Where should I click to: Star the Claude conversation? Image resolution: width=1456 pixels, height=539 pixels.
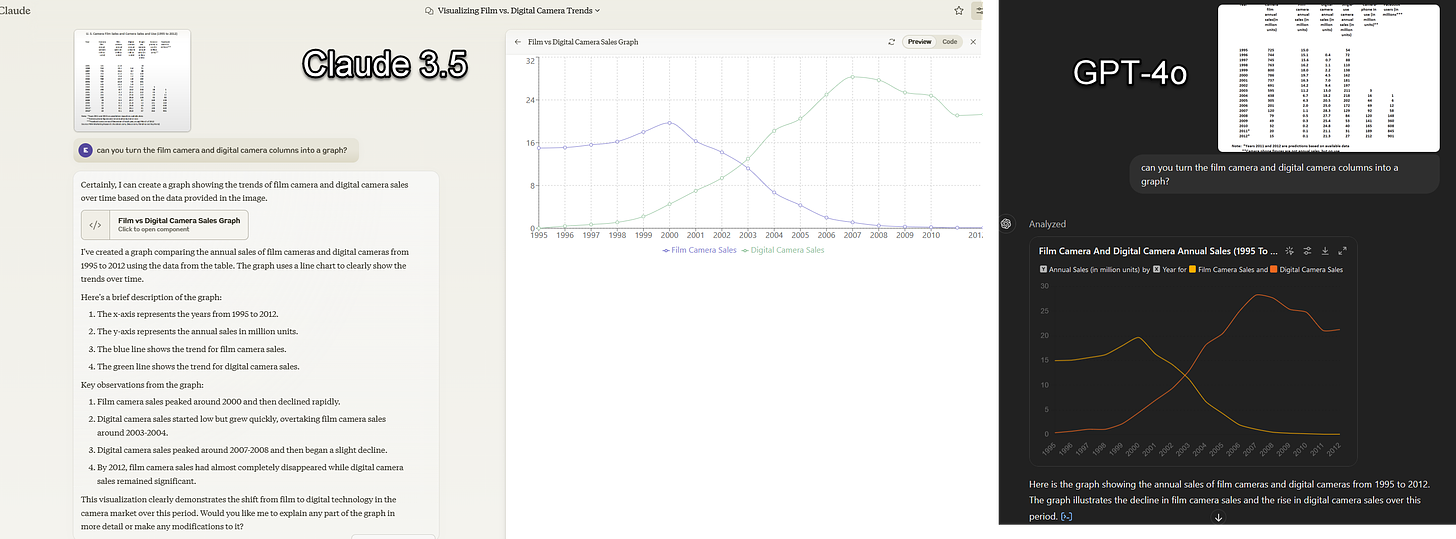tap(959, 10)
